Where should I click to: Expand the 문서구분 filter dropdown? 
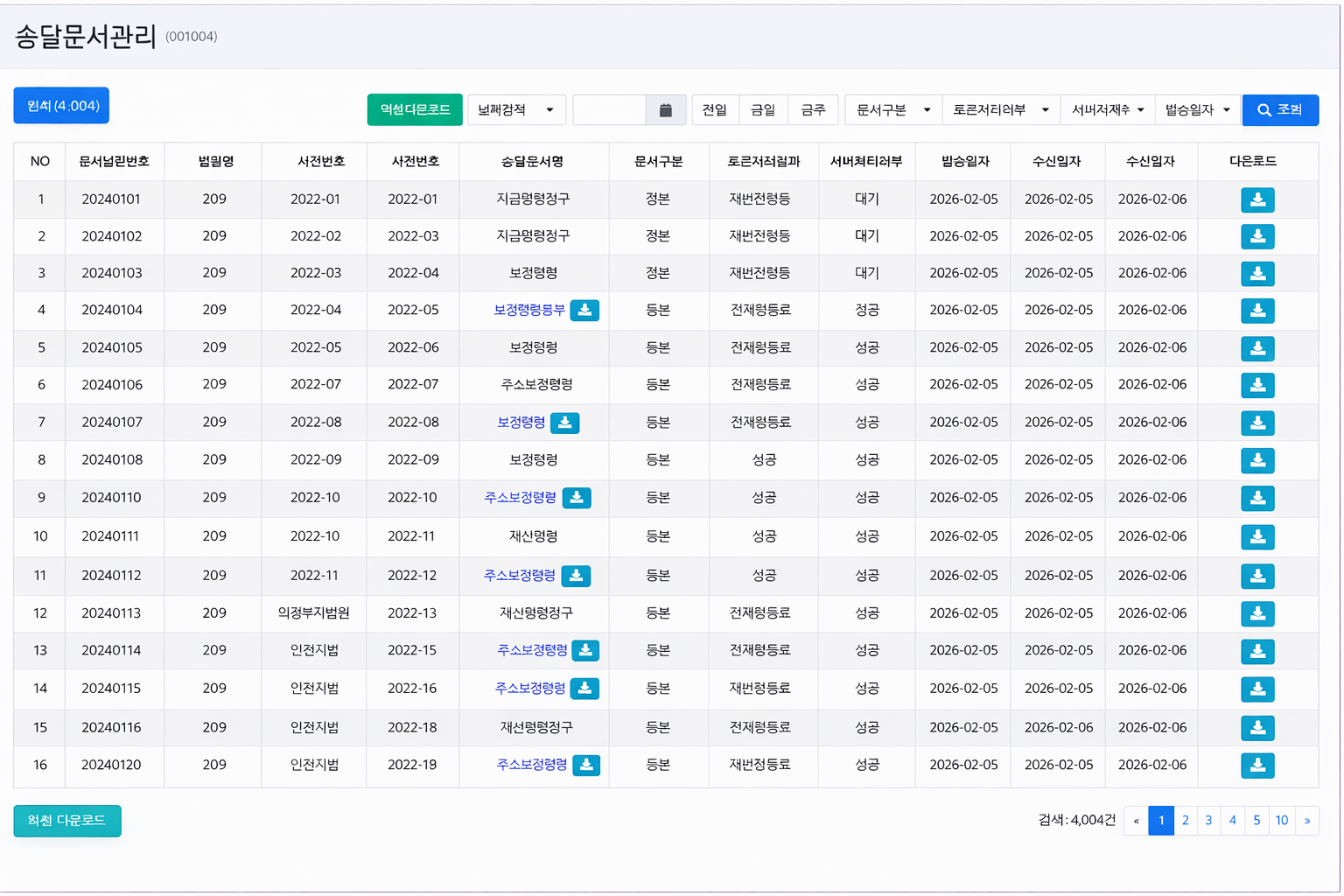coord(892,110)
